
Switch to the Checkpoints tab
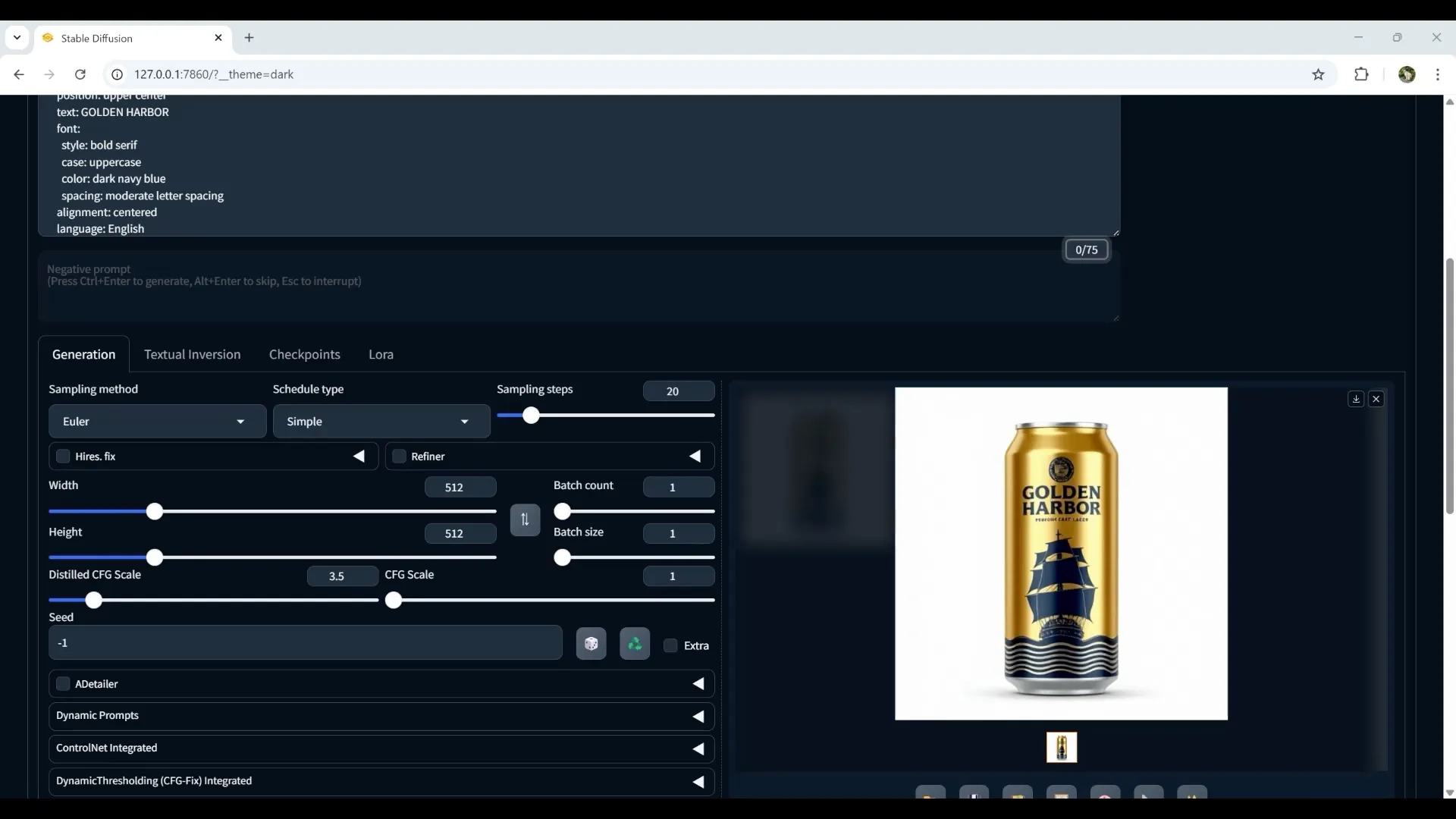coord(304,354)
